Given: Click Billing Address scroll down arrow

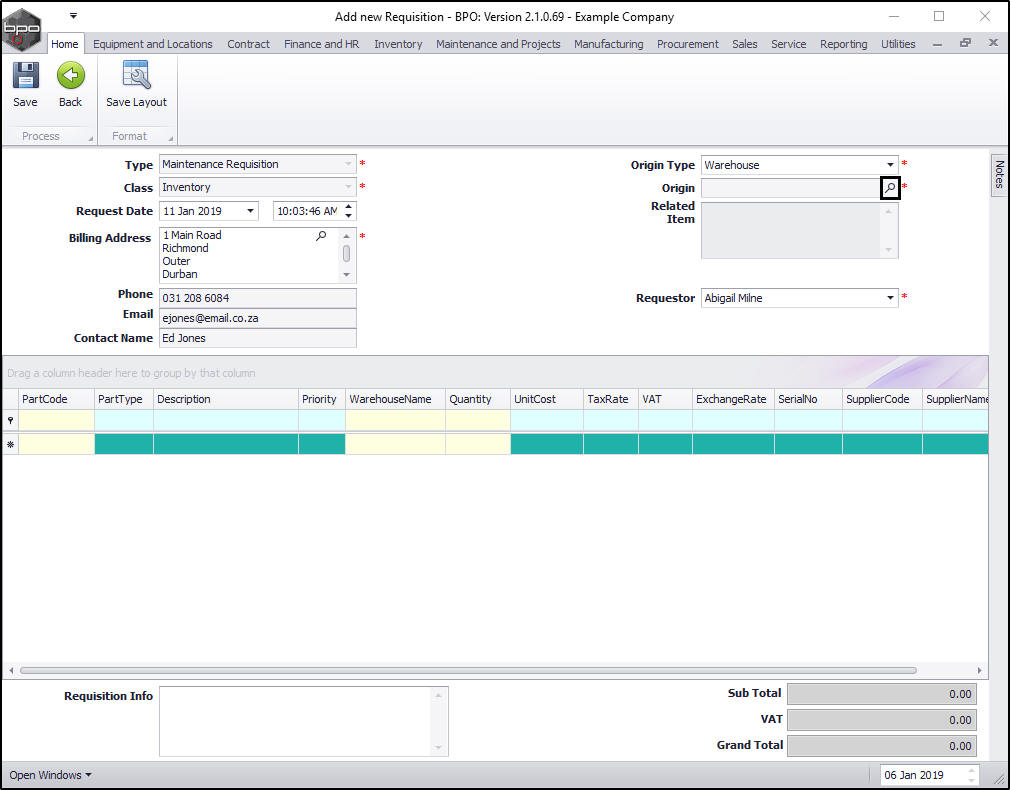Looking at the screenshot, I should click(x=347, y=275).
